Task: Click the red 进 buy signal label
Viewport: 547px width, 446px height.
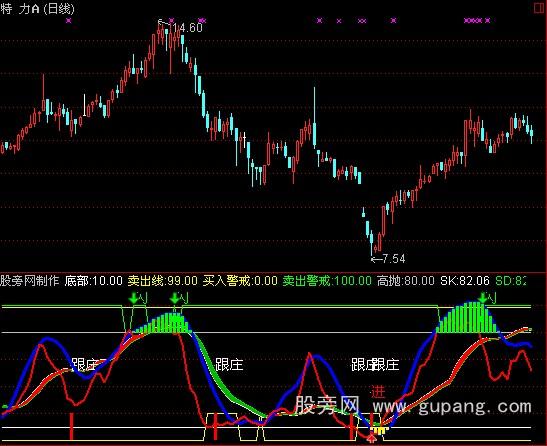Action: (378, 392)
